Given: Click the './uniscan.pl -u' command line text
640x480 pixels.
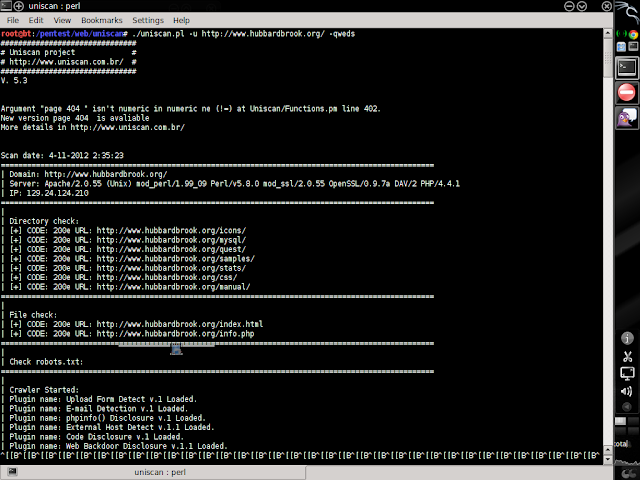Looking at the screenshot, I should pyautogui.click(x=244, y=34).
